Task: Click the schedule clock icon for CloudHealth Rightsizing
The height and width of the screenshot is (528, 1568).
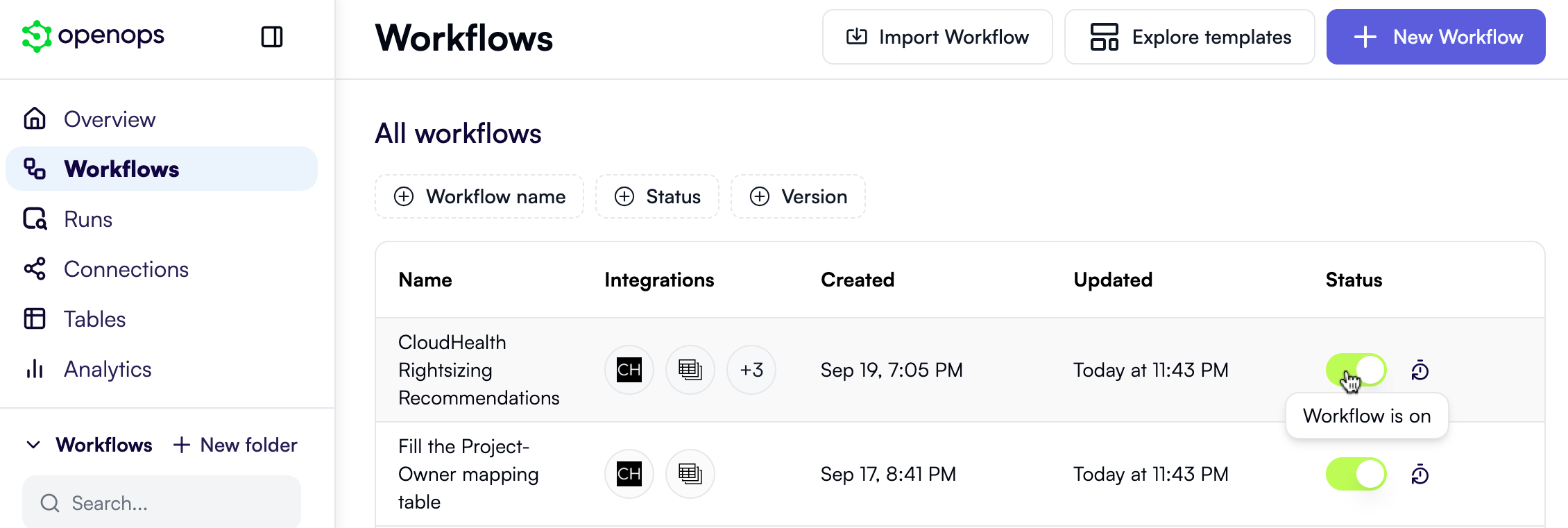Action: [x=1420, y=371]
